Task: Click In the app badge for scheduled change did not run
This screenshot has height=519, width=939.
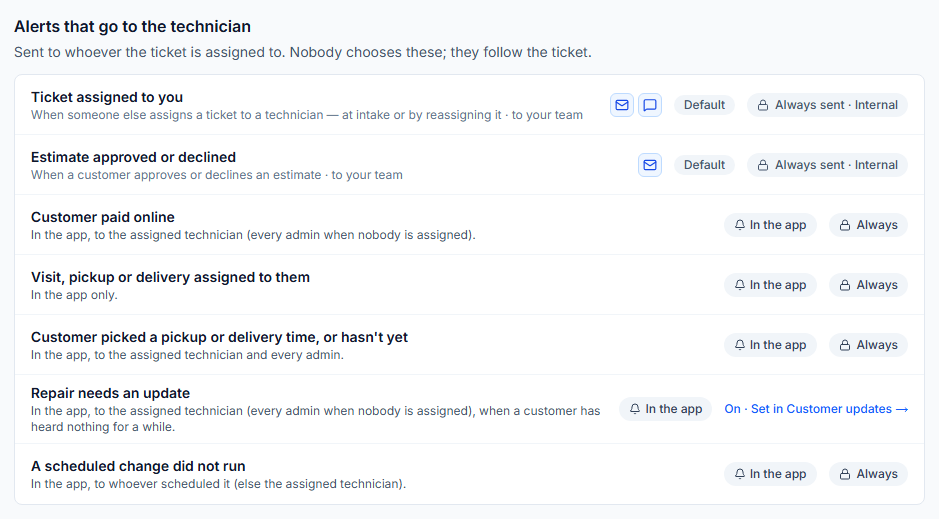Action: (x=770, y=474)
